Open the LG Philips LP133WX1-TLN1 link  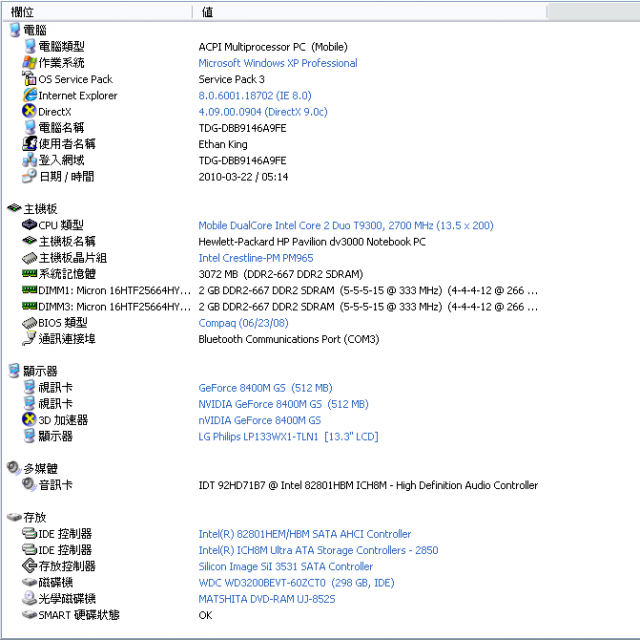288,437
